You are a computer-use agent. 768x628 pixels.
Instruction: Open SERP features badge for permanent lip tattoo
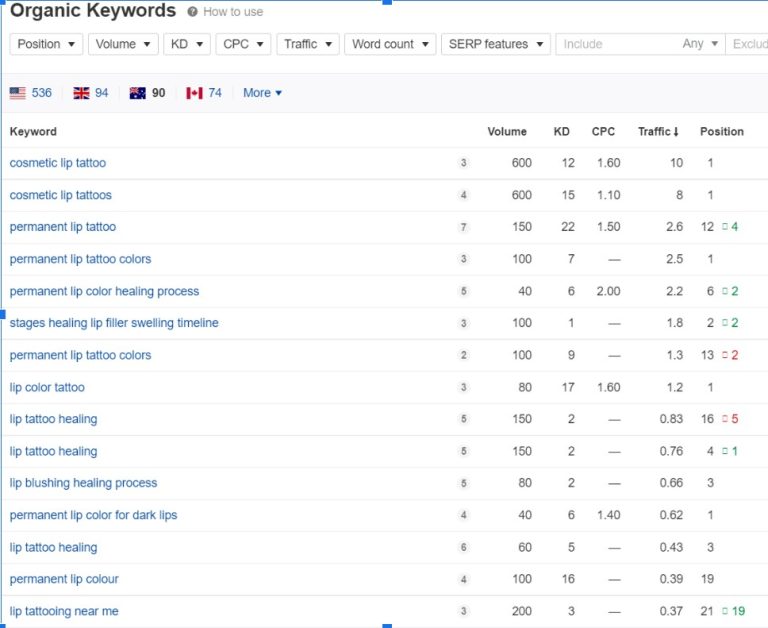click(463, 227)
